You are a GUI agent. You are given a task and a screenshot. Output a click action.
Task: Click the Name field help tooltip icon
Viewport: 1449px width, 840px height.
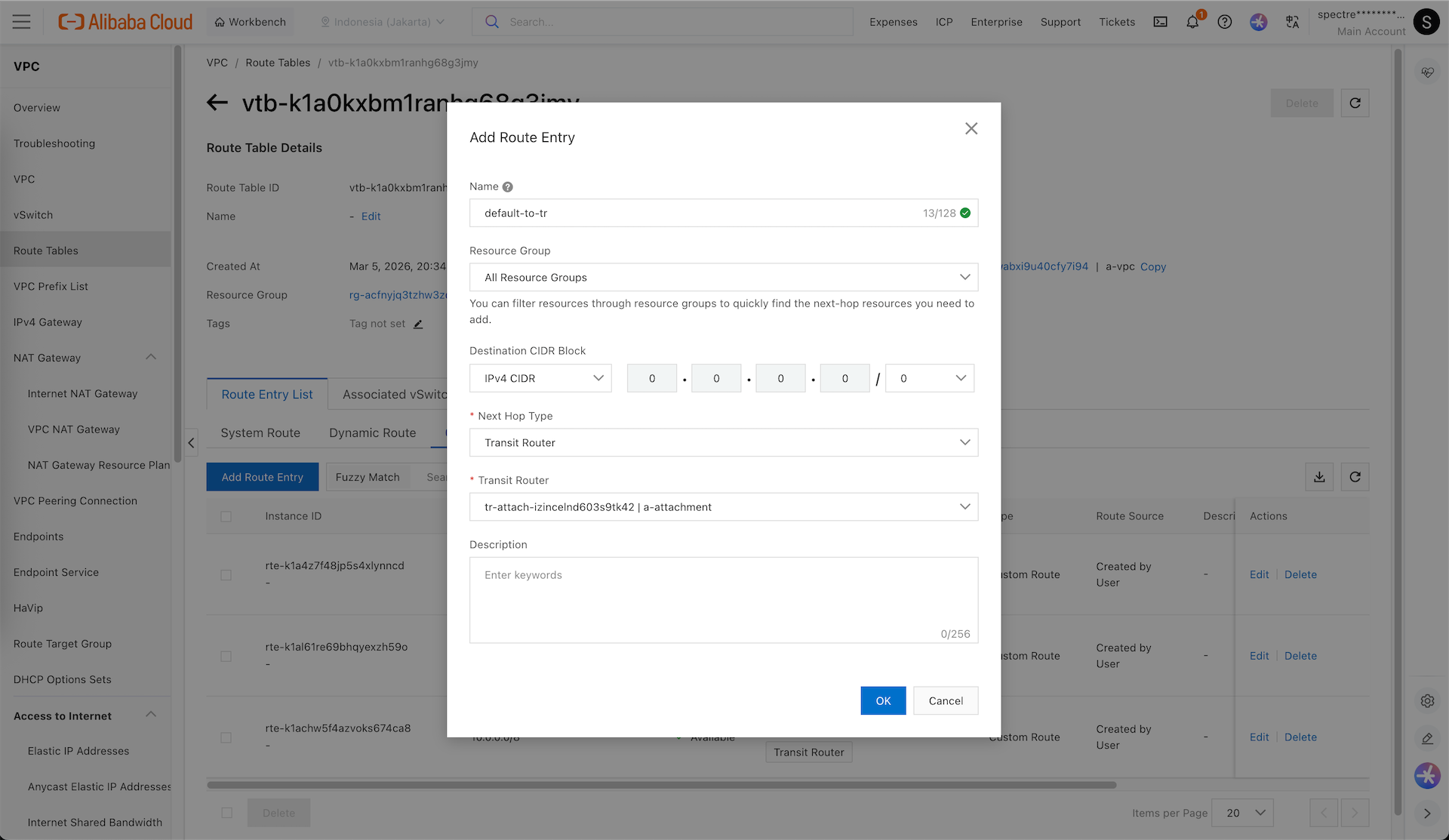(508, 186)
